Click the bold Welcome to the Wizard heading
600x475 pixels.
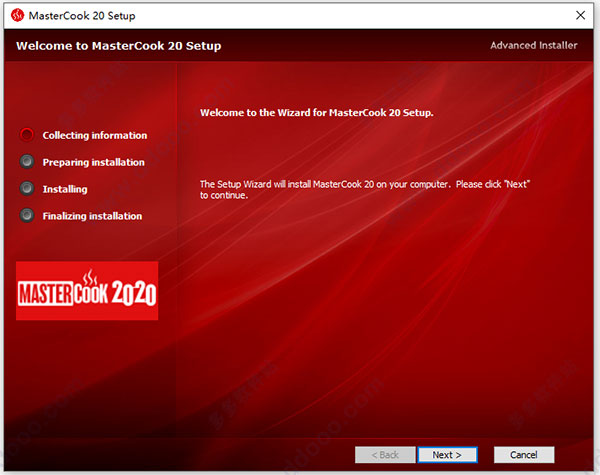317,113
